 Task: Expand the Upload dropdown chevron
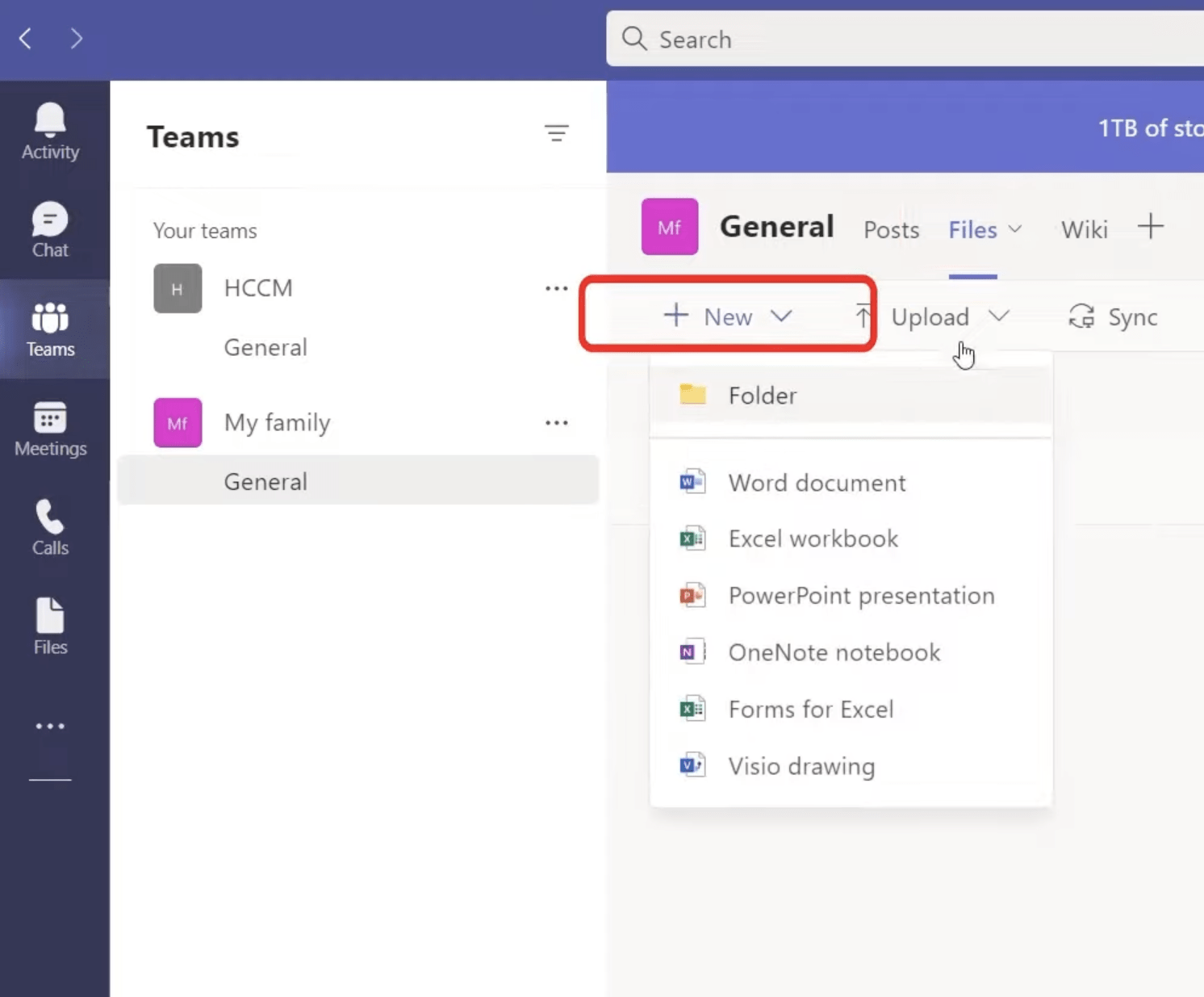(x=999, y=316)
